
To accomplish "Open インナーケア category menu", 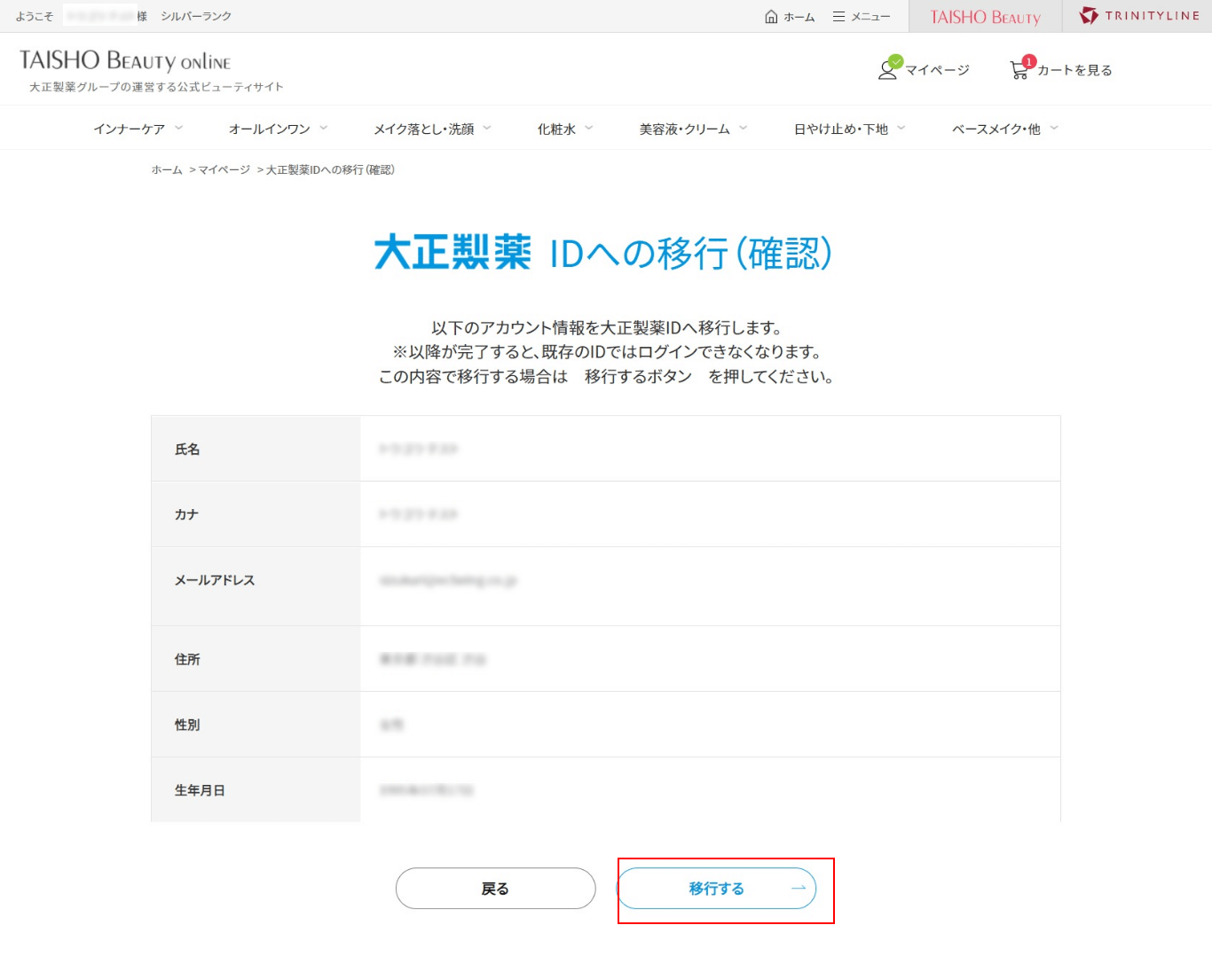I will (130, 129).
